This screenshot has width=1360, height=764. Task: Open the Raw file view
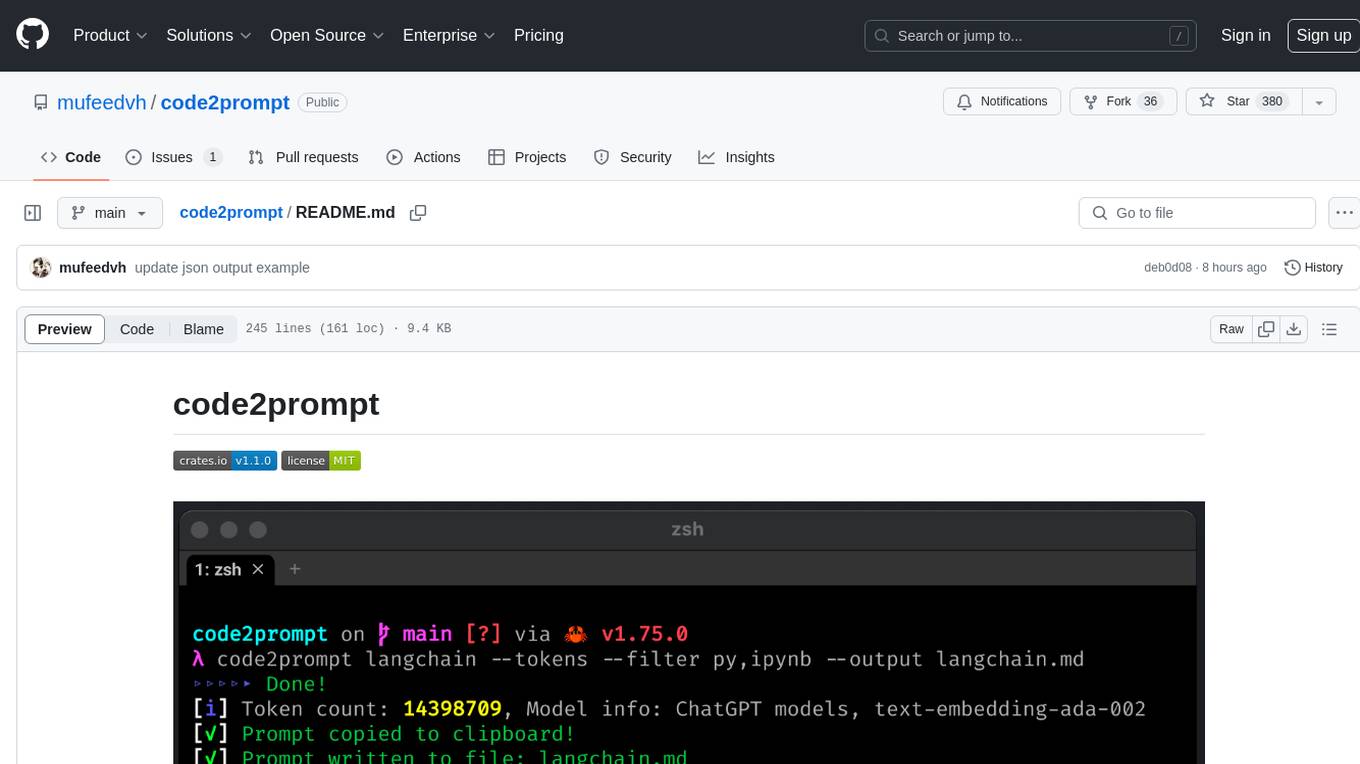coord(1231,329)
